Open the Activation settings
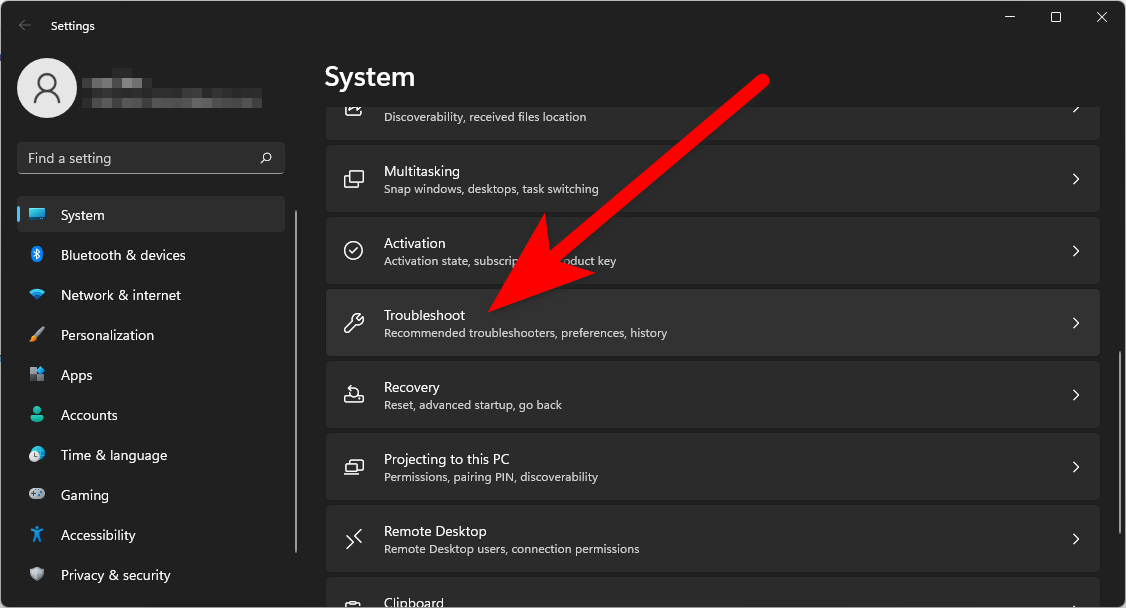The height and width of the screenshot is (608, 1126). point(700,251)
